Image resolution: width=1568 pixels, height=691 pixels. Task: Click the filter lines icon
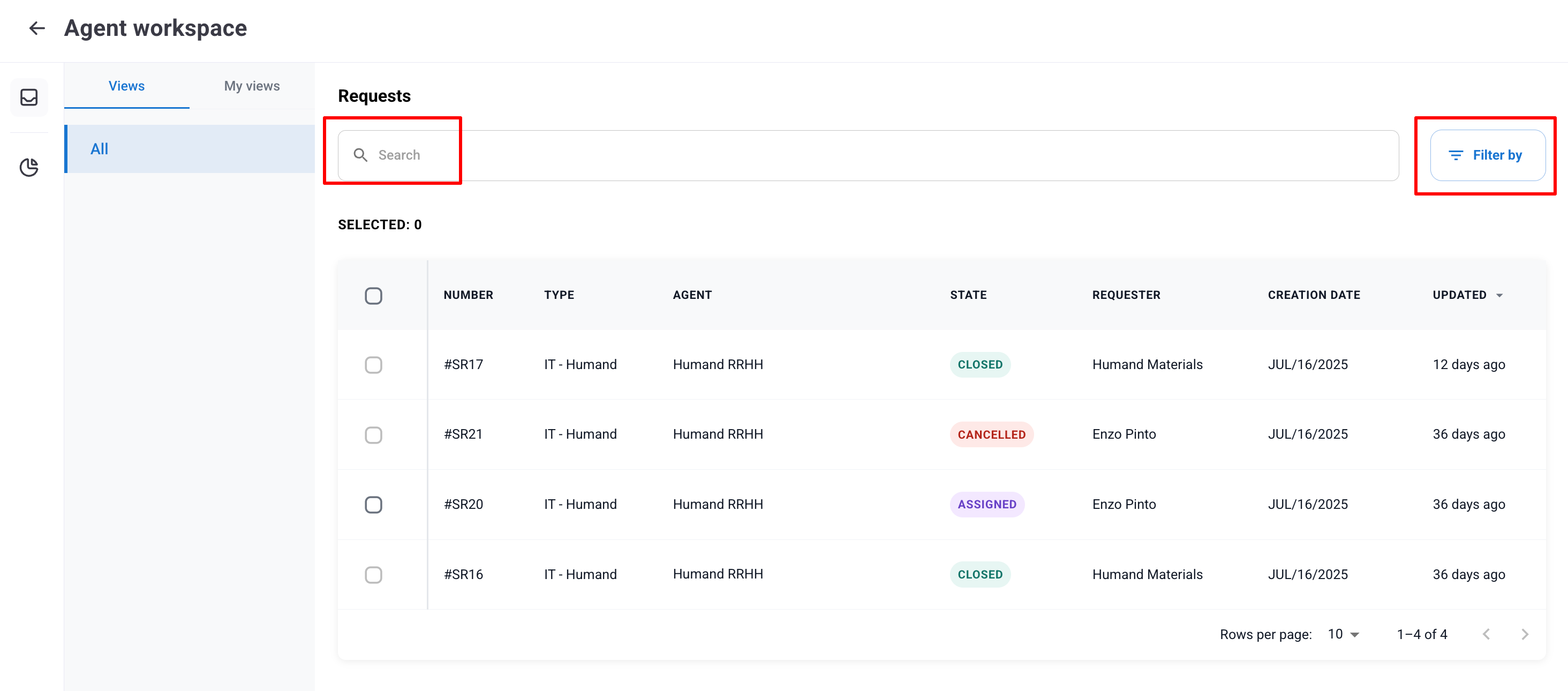1455,155
